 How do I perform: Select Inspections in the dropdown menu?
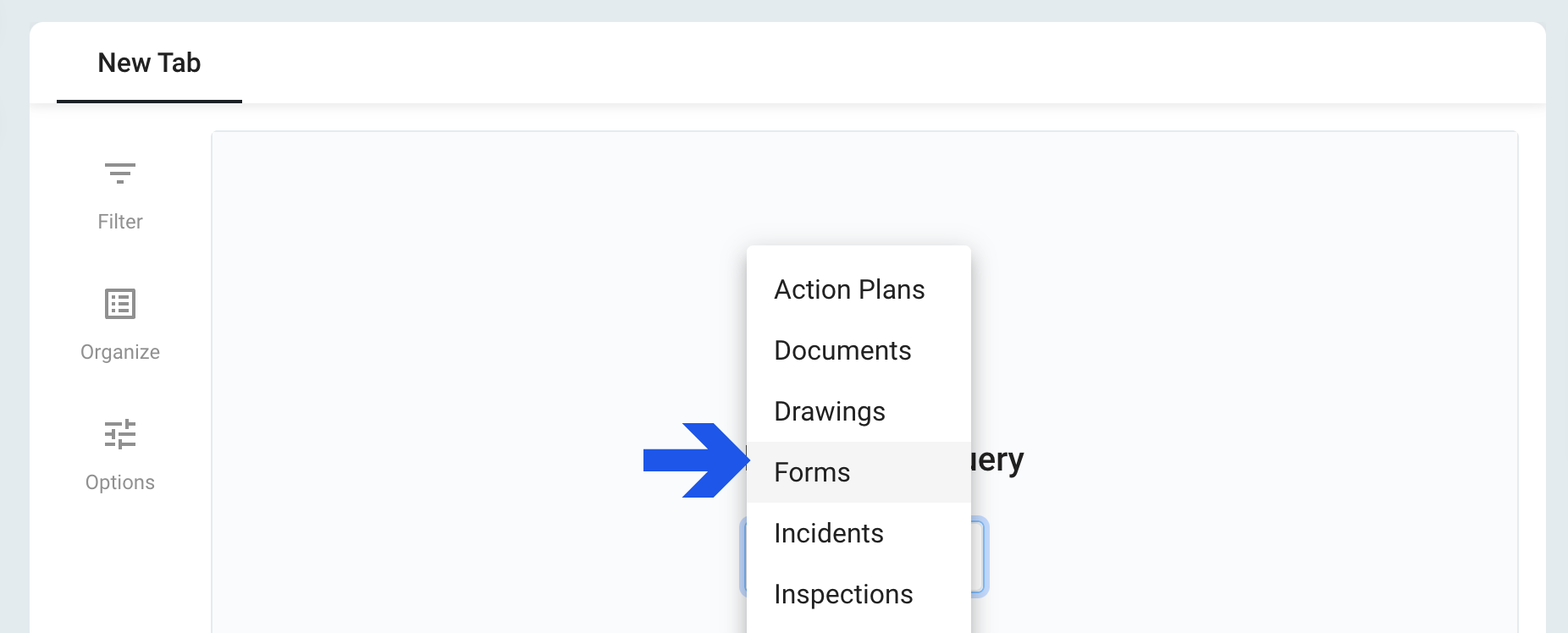coord(843,594)
